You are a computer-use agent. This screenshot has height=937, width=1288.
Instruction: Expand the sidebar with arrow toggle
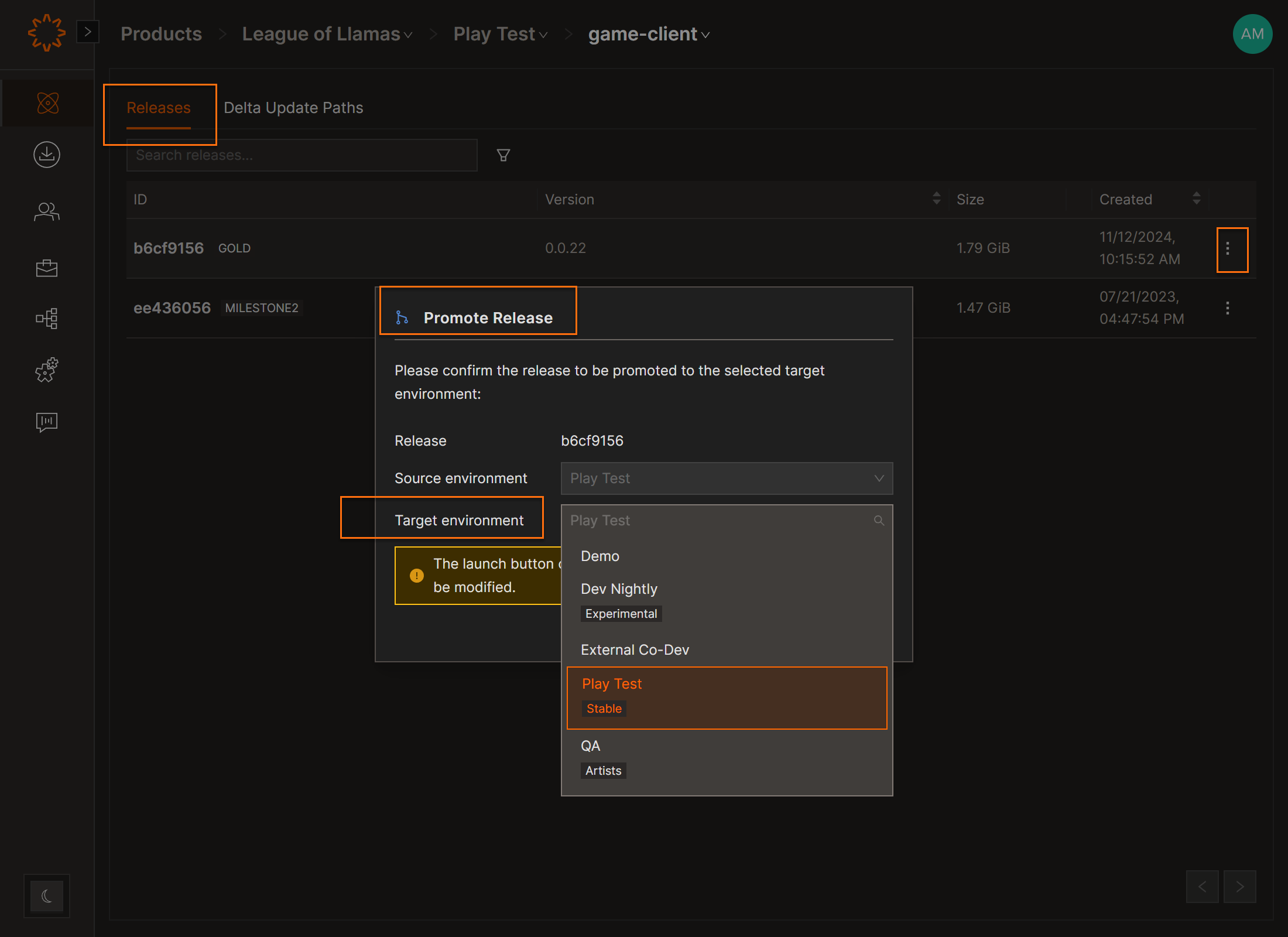pyautogui.click(x=88, y=32)
